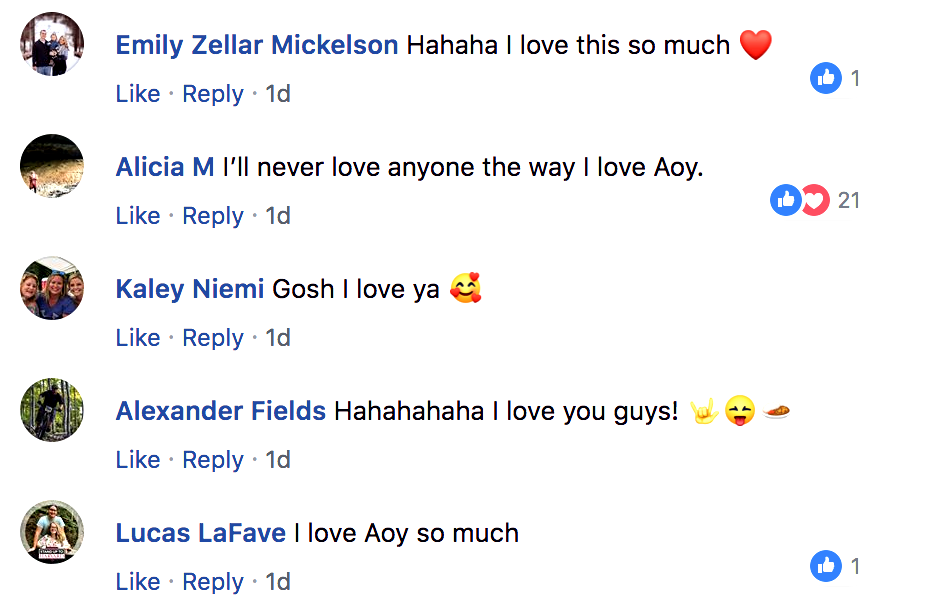Go to Kaley Niemi's profile name link
The image size is (938, 602).
(190, 289)
